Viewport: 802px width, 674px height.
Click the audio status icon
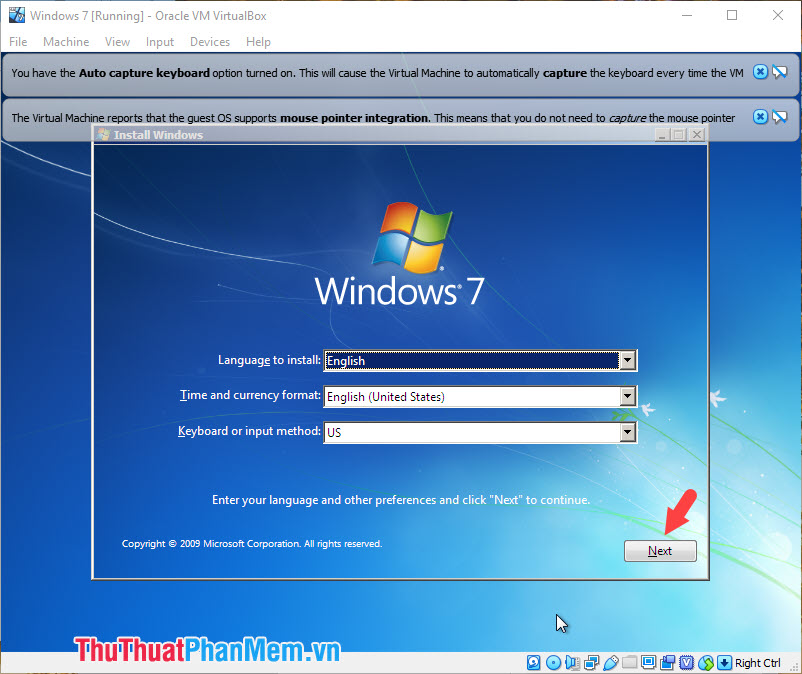tap(573, 663)
